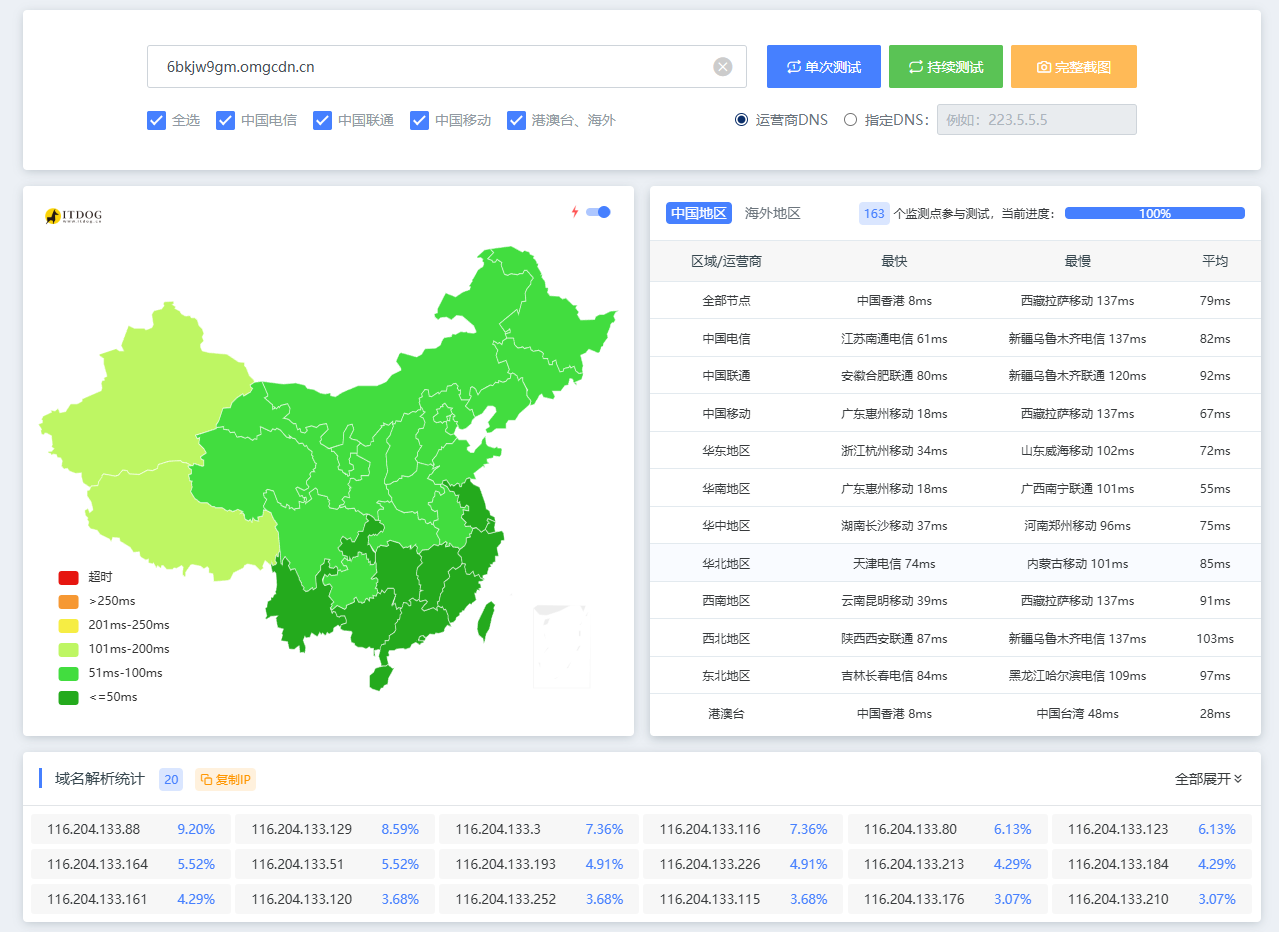1279x932 pixels.
Task: Sort by the 平均 column header
Action: [x=1214, y=261]
